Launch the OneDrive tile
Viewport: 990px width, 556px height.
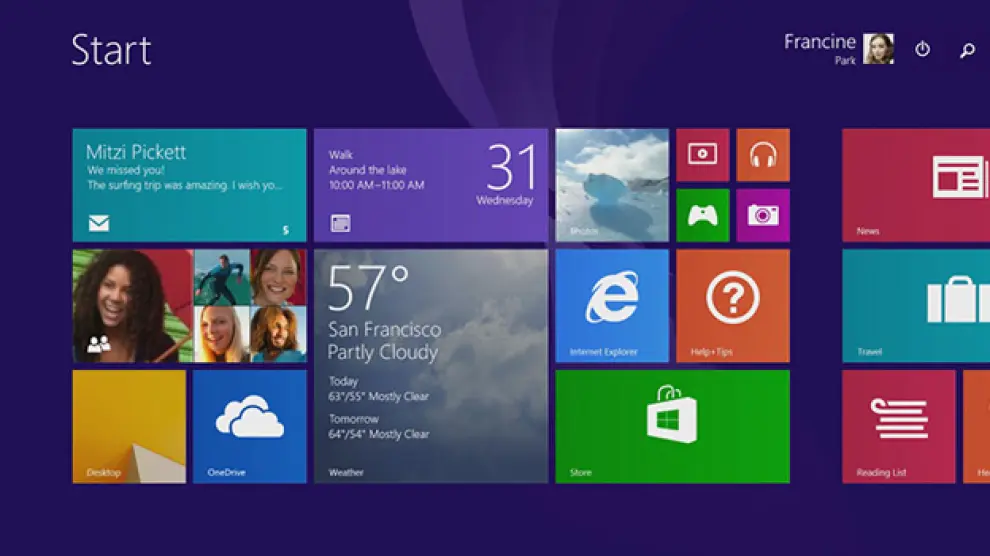249,426
